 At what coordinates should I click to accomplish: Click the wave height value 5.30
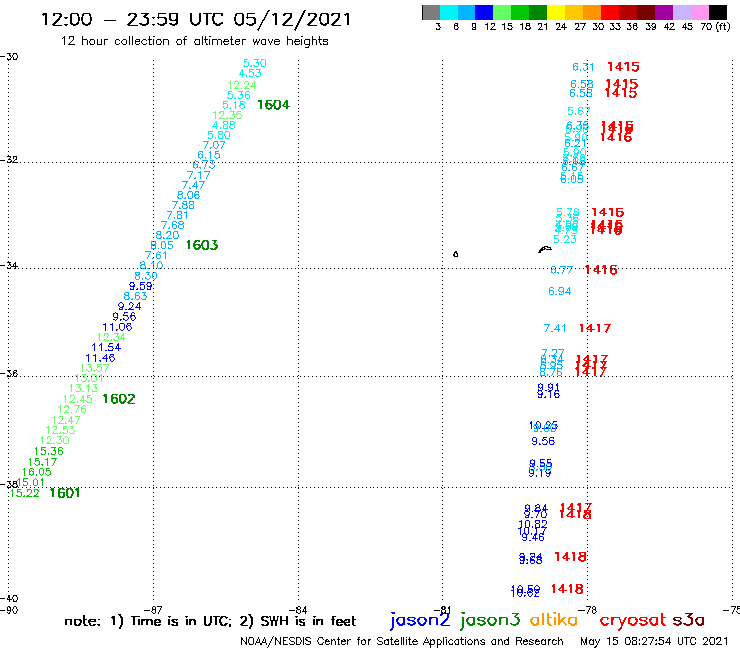pyautogui.click(x=254, y=63)
